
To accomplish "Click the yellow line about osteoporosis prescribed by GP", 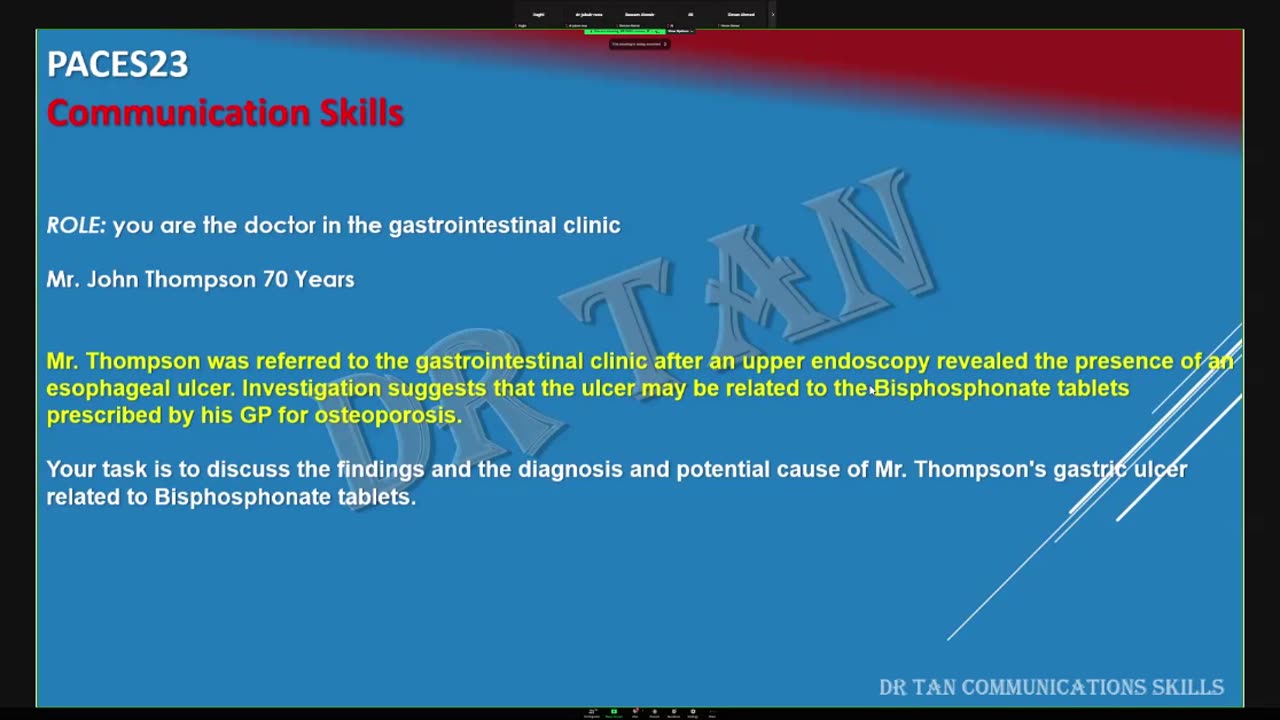I will pyautogui.click(x=254, y=415).
